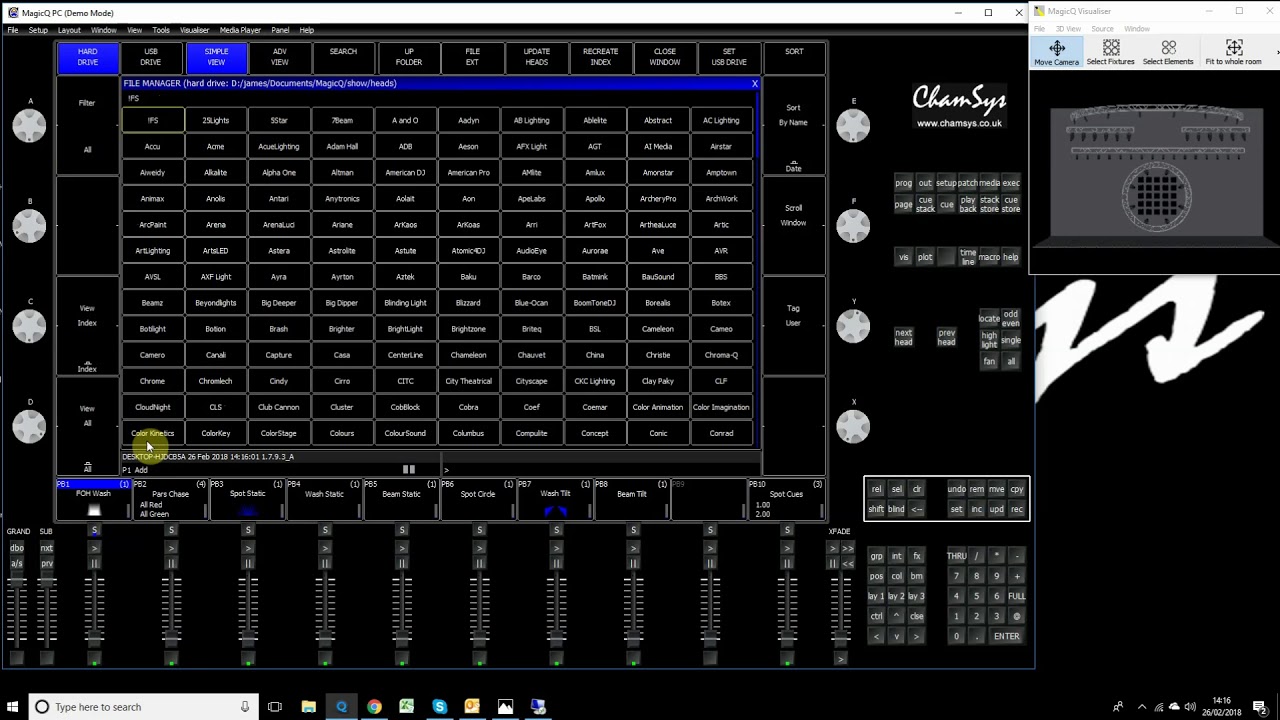Select the Color Kinetics folder
Image resolution: width=1280 pixels, height=720 pixels.
coord(152,433)
